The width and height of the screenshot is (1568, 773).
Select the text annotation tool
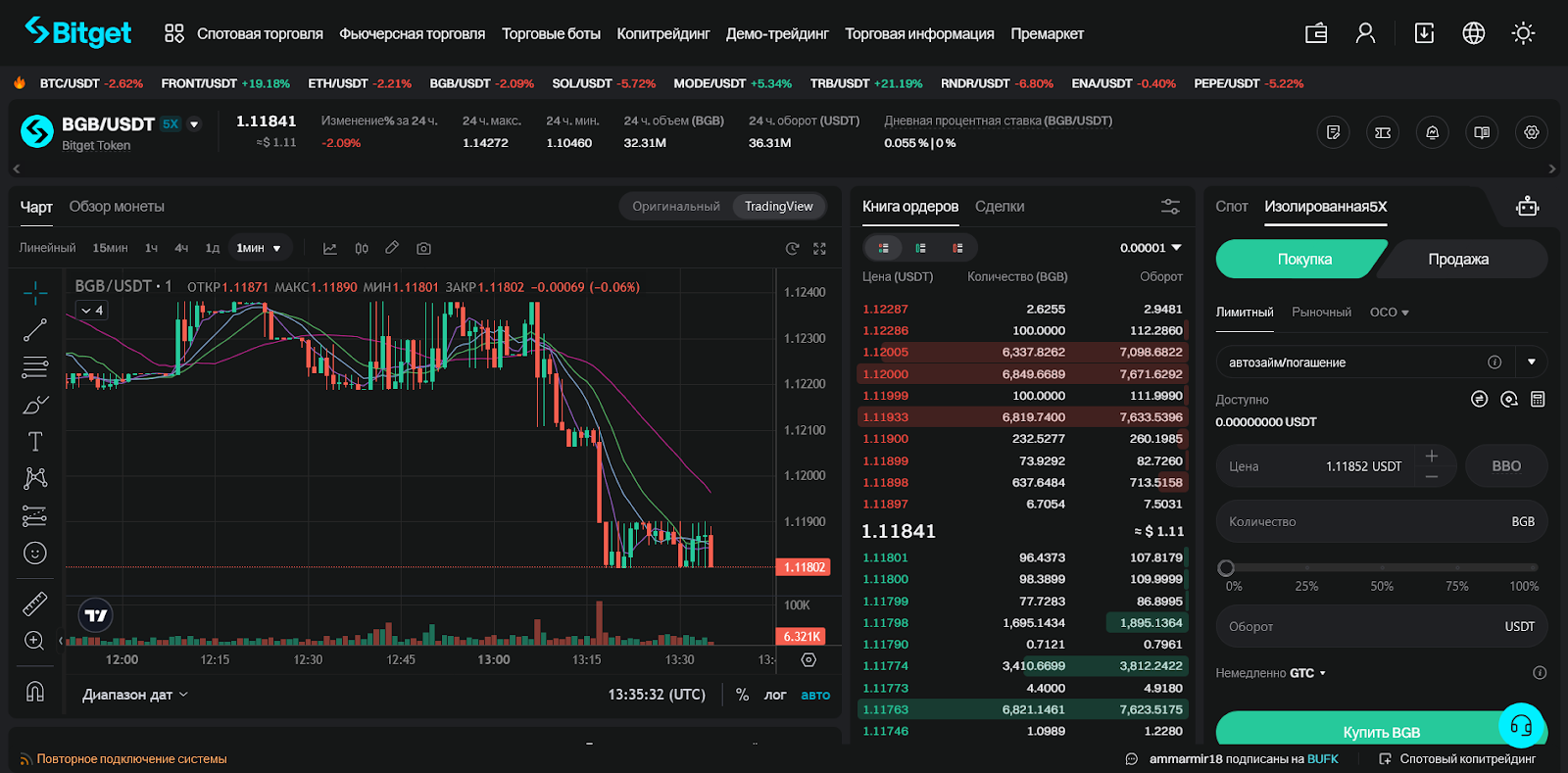[x=35, y=442]
